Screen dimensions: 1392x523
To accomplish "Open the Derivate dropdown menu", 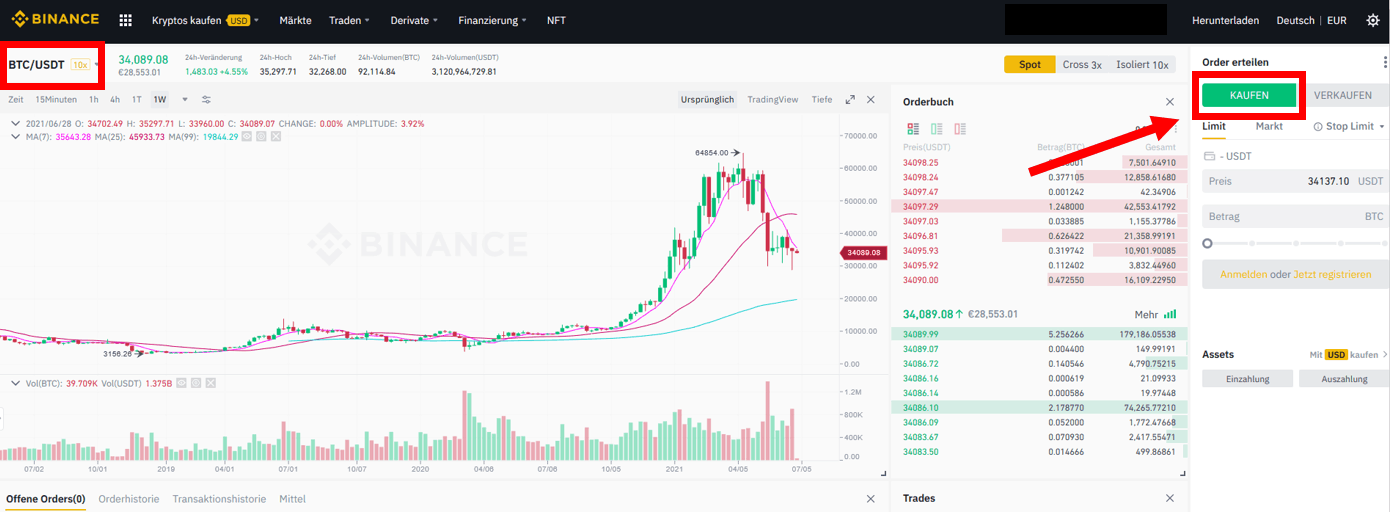I will (x=414, y=20).
